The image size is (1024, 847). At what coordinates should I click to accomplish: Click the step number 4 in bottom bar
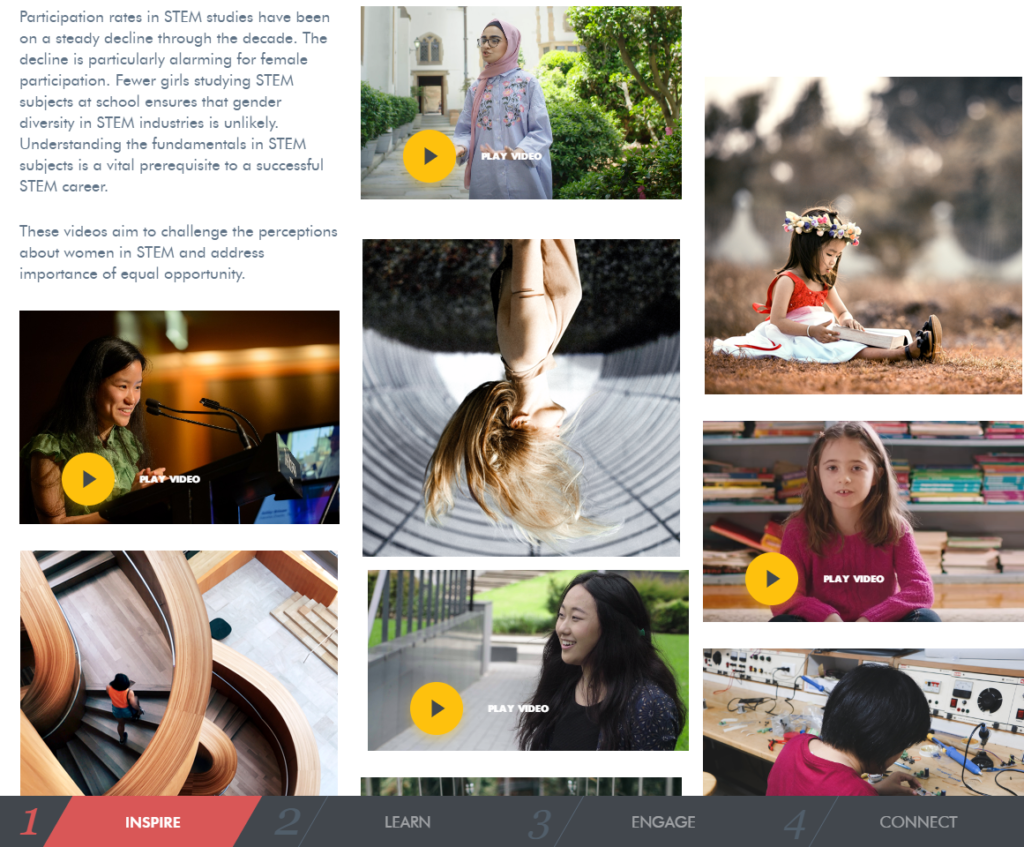coord(795,824)
